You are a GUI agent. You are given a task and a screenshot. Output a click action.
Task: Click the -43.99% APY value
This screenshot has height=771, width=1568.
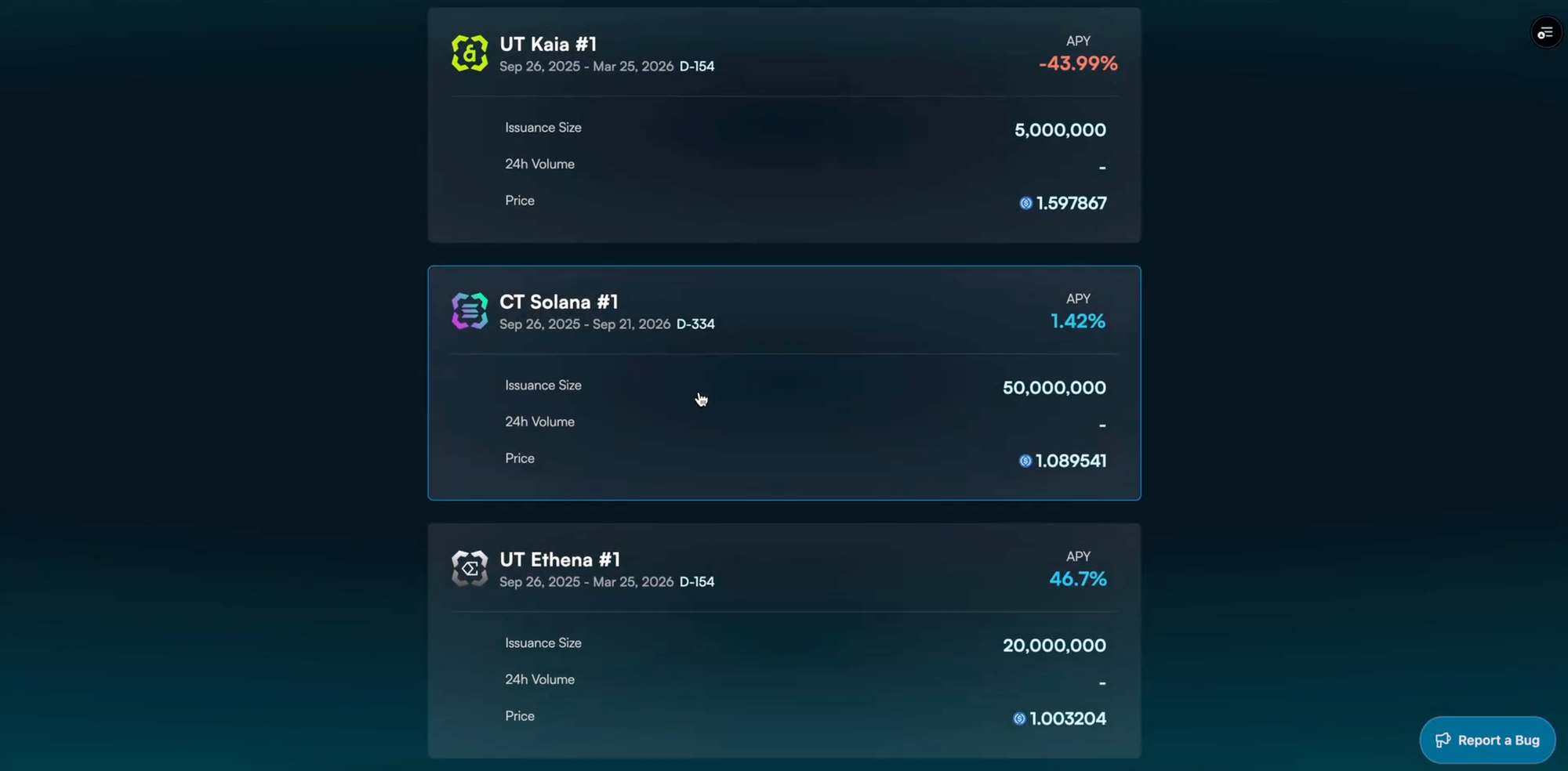1078,63
